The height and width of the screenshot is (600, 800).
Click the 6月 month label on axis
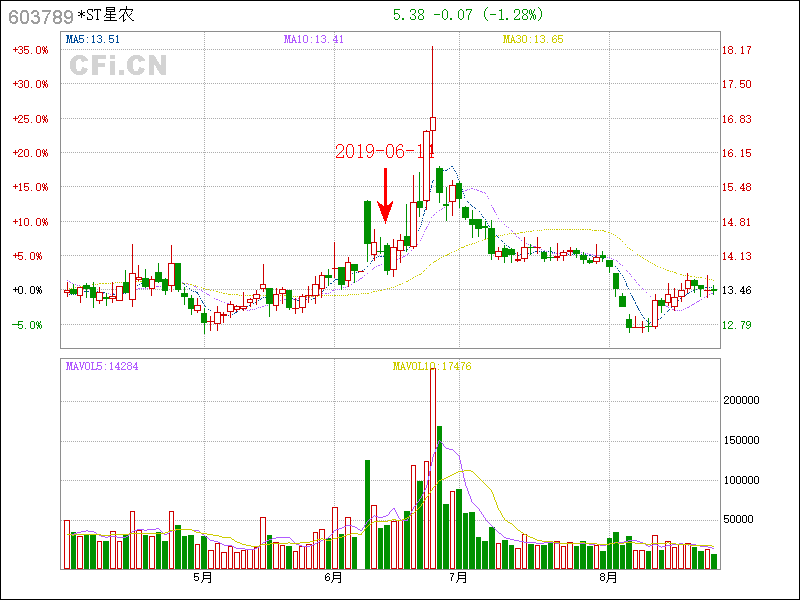[334, 577]
